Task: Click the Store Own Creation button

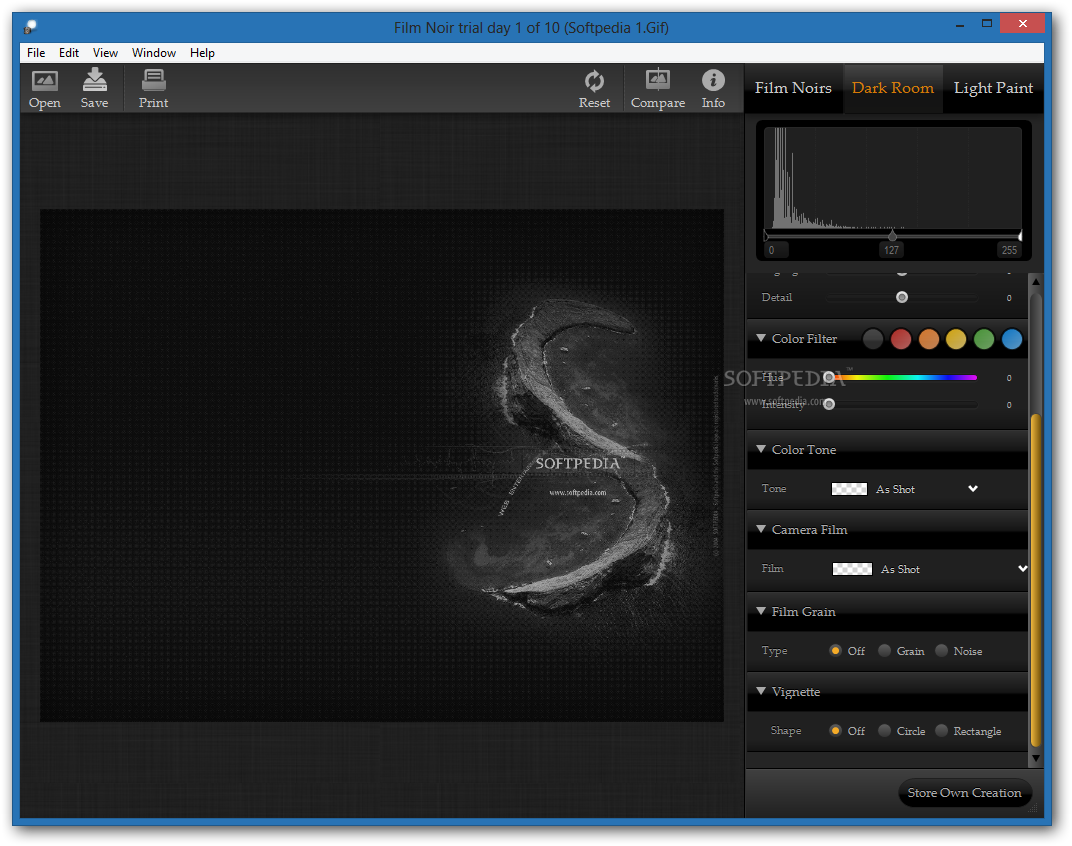Action: point(964,793)
